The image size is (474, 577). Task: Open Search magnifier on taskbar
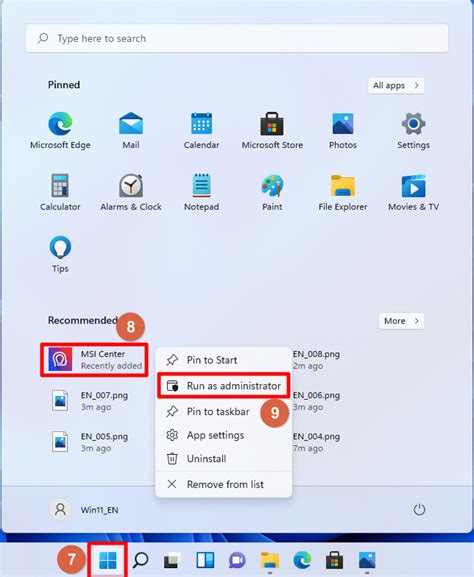click(x=140, y=560)
